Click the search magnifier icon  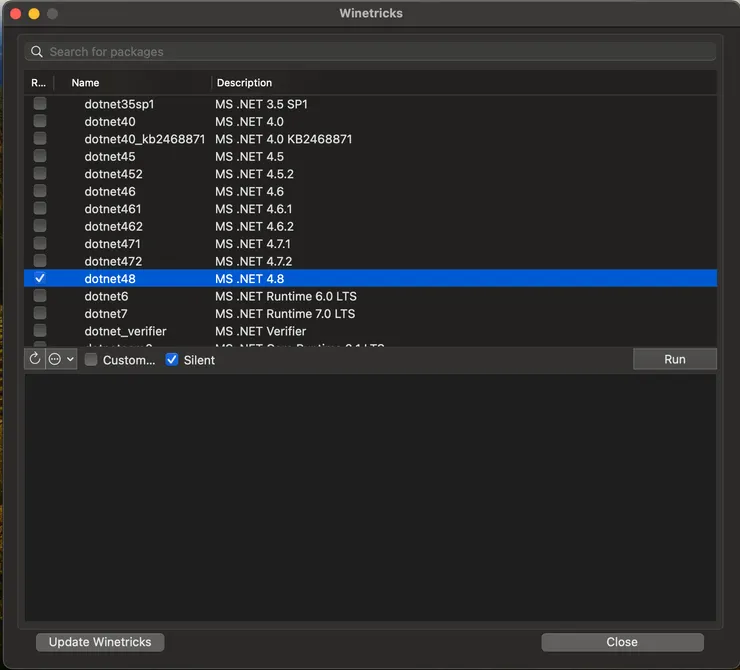click(37, 51)
